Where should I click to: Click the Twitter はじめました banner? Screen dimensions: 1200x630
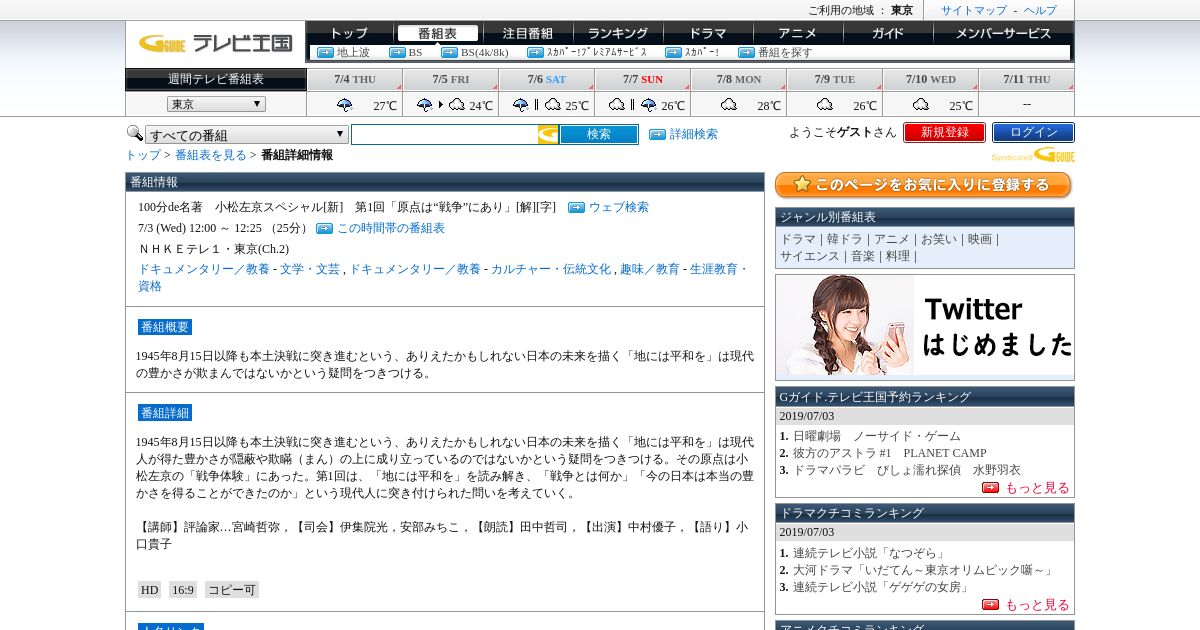[925, 326]
